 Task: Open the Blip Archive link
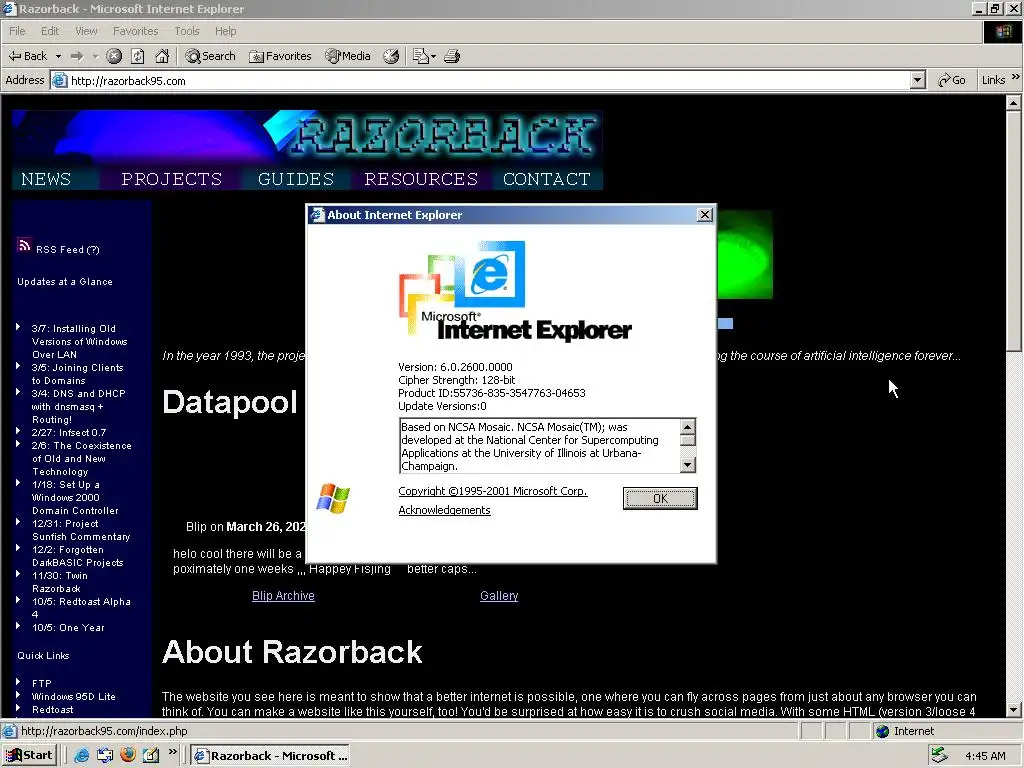tap(283, 596)
